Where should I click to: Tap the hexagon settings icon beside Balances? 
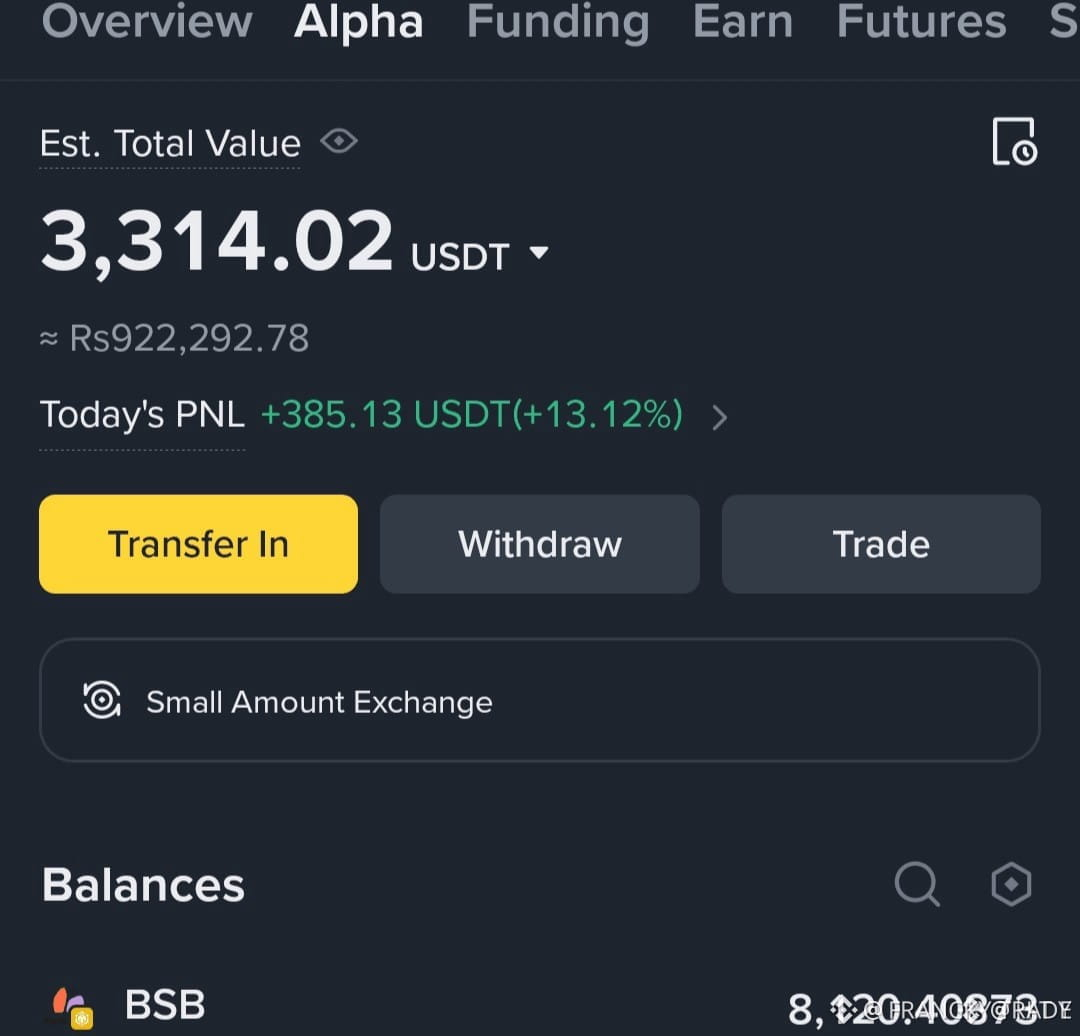click(1011, 884)
